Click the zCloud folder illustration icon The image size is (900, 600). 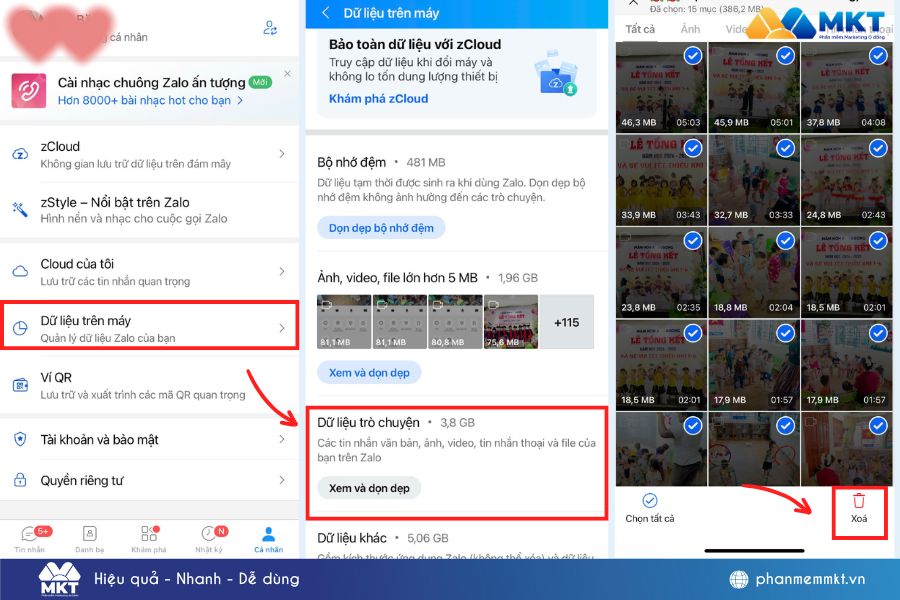tap(556, 73)
